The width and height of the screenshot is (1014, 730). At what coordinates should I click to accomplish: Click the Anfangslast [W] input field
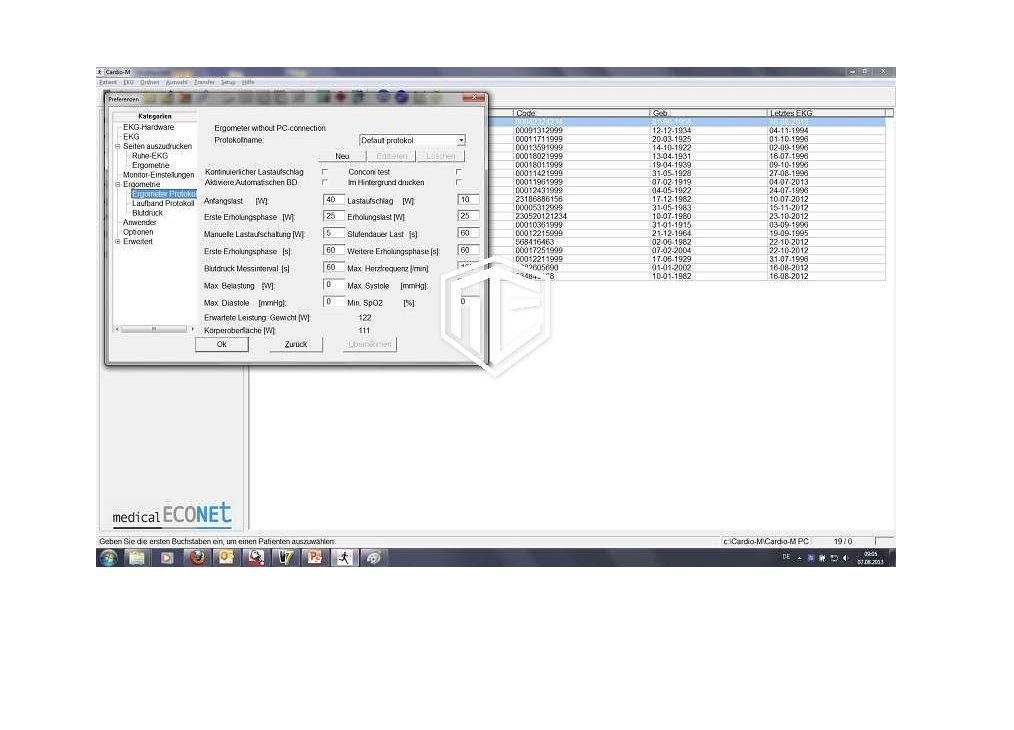pos(333,200)
